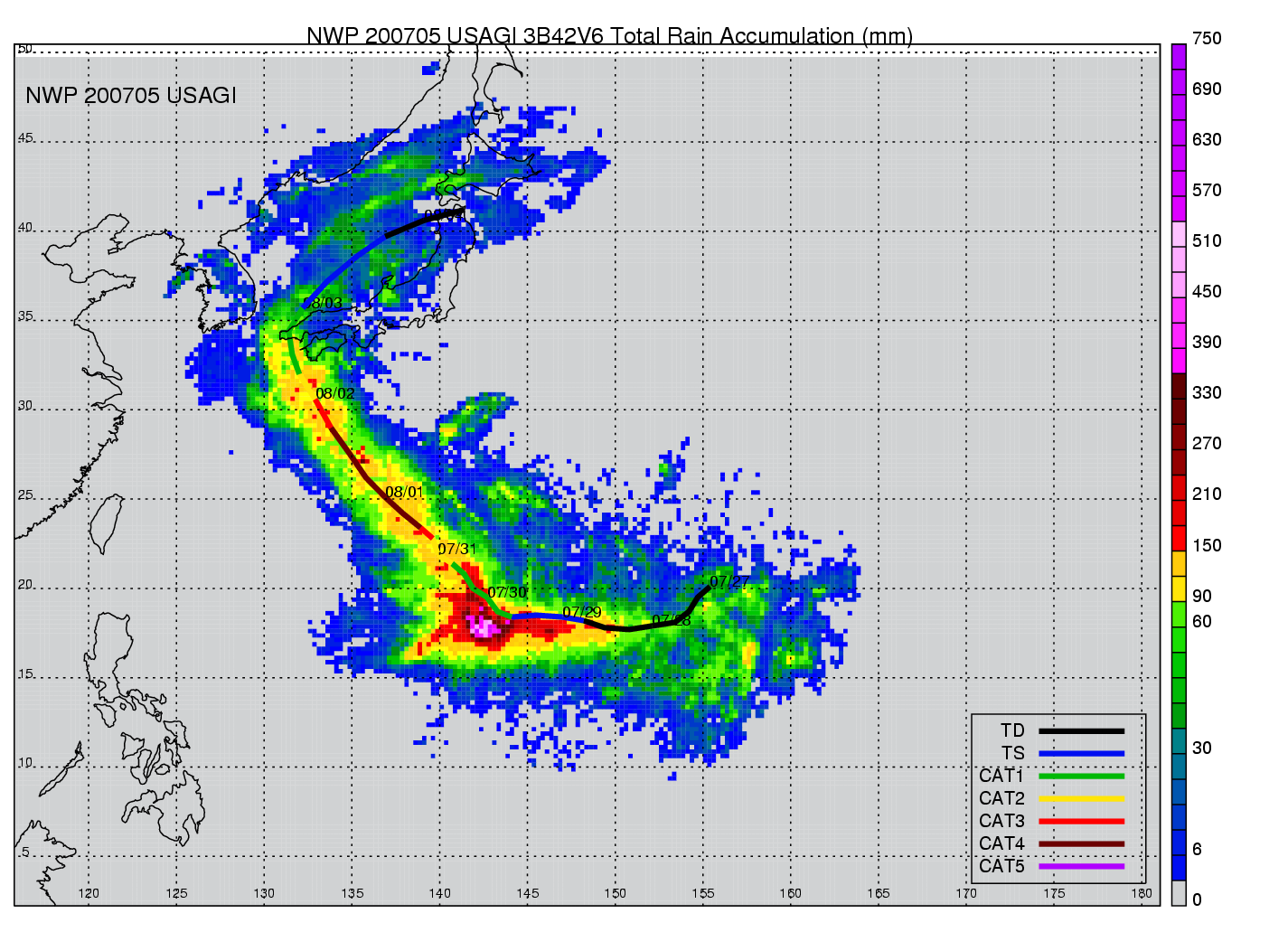Click the pink peak rainfall core on map
The width and height of the screenshot is (1288, 951).
tap(483, 626)
